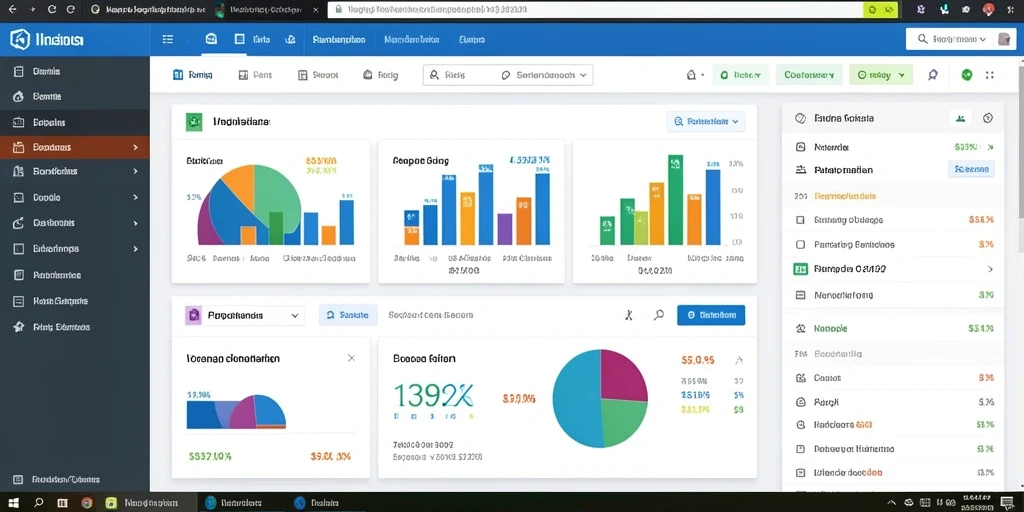Click the clock icon in right panel header

coord(987,118)
